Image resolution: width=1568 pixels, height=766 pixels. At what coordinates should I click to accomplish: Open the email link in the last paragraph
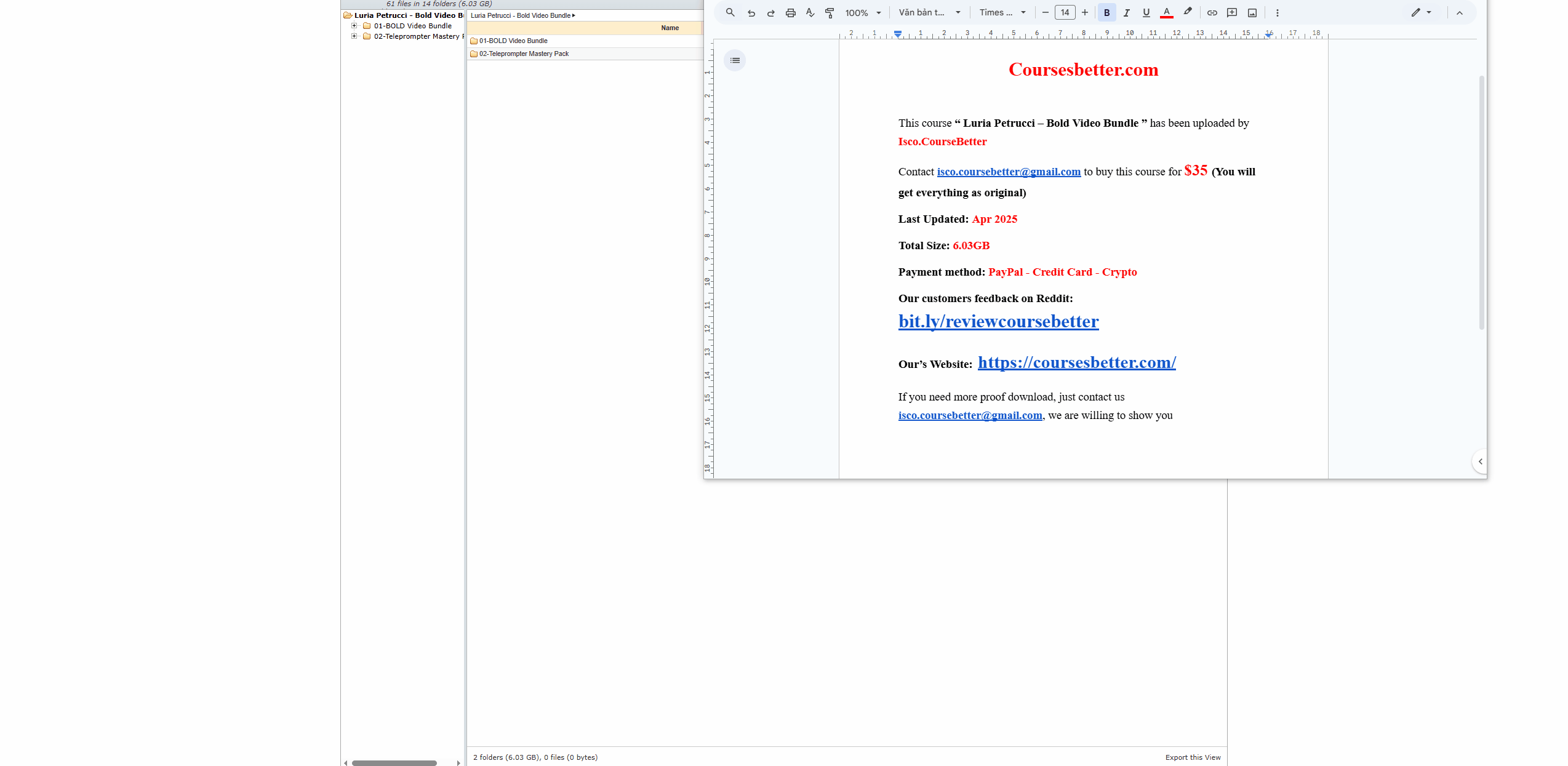tap(970, 415)
